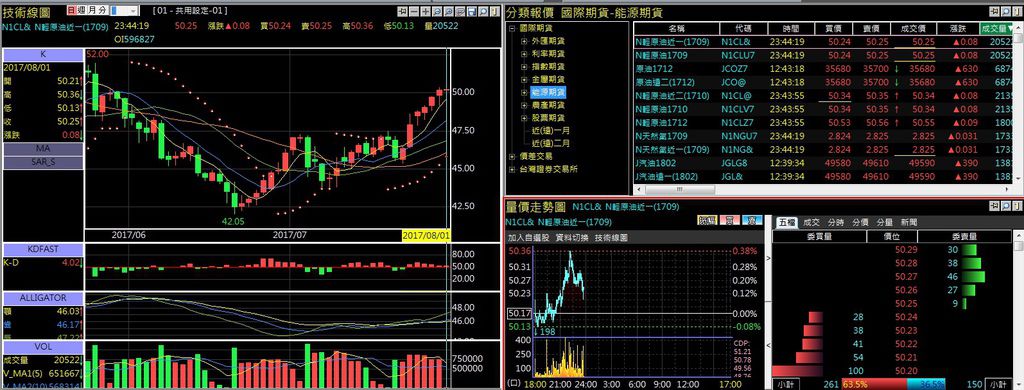Expand the 利率期貨 node
This screenshot has height=390, width=1024.
524,54
